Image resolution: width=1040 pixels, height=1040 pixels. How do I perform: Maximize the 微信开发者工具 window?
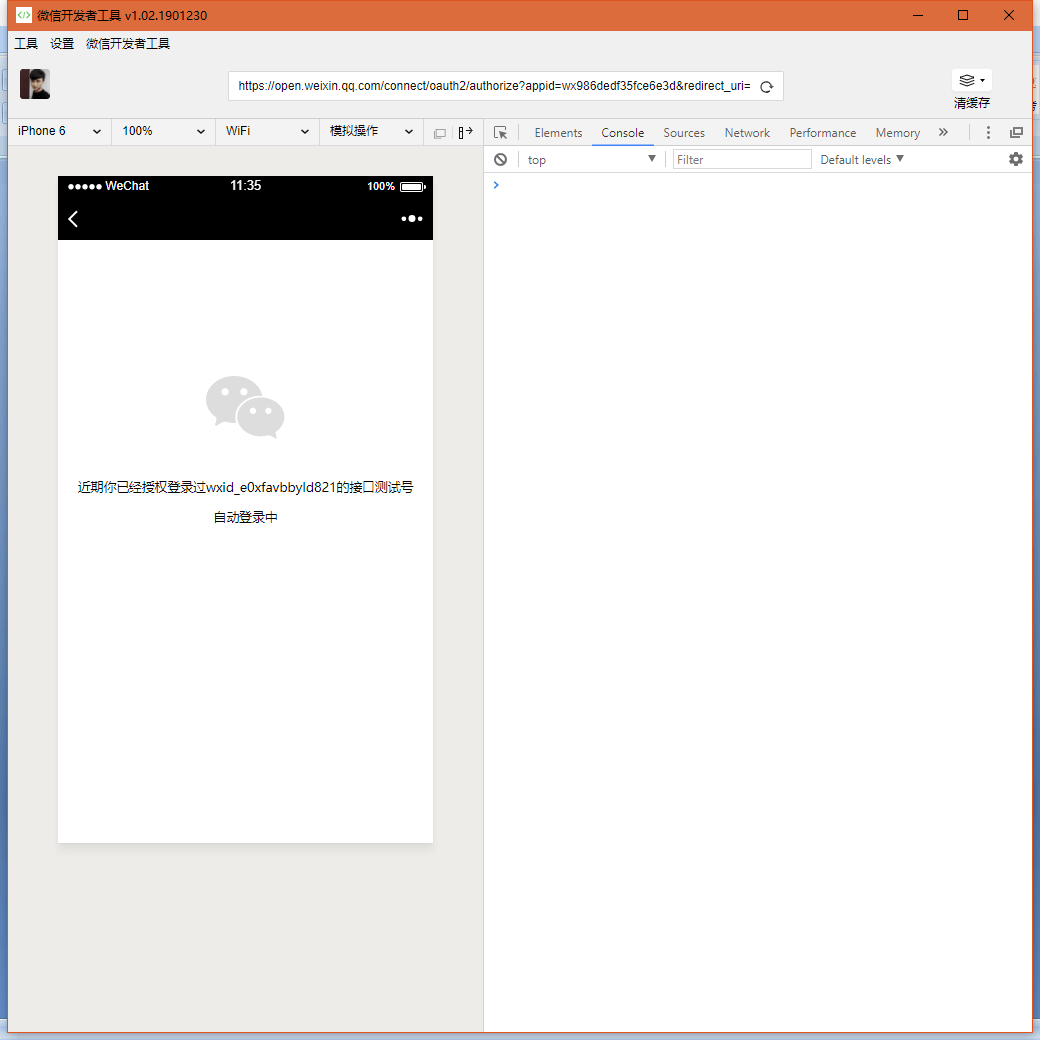click(962, 15)
